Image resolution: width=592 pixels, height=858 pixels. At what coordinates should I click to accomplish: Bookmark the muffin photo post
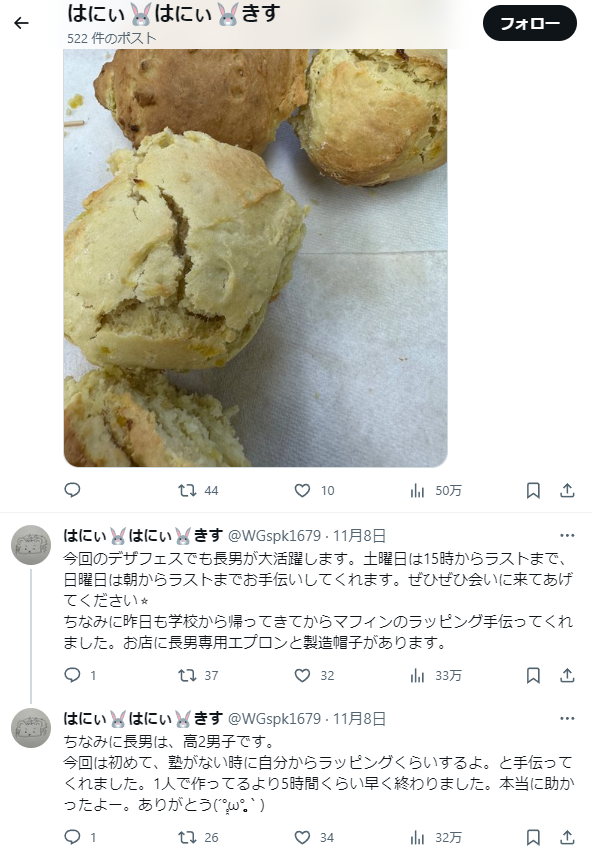[533, 490]
